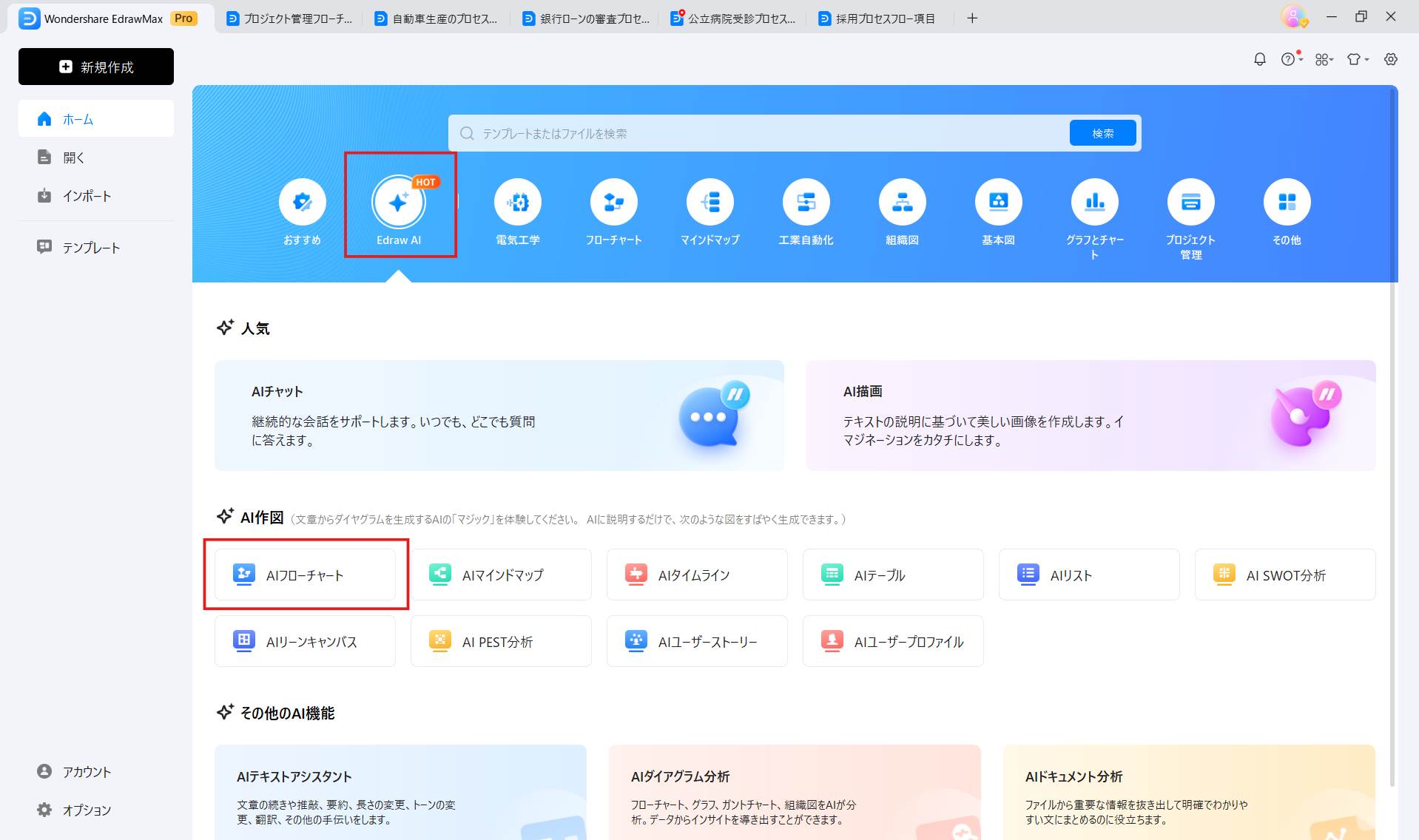Switch to 採用プロセスフロー項目 tab
The height and width of the screenshot is (840, 1419).
pos(881,18)
